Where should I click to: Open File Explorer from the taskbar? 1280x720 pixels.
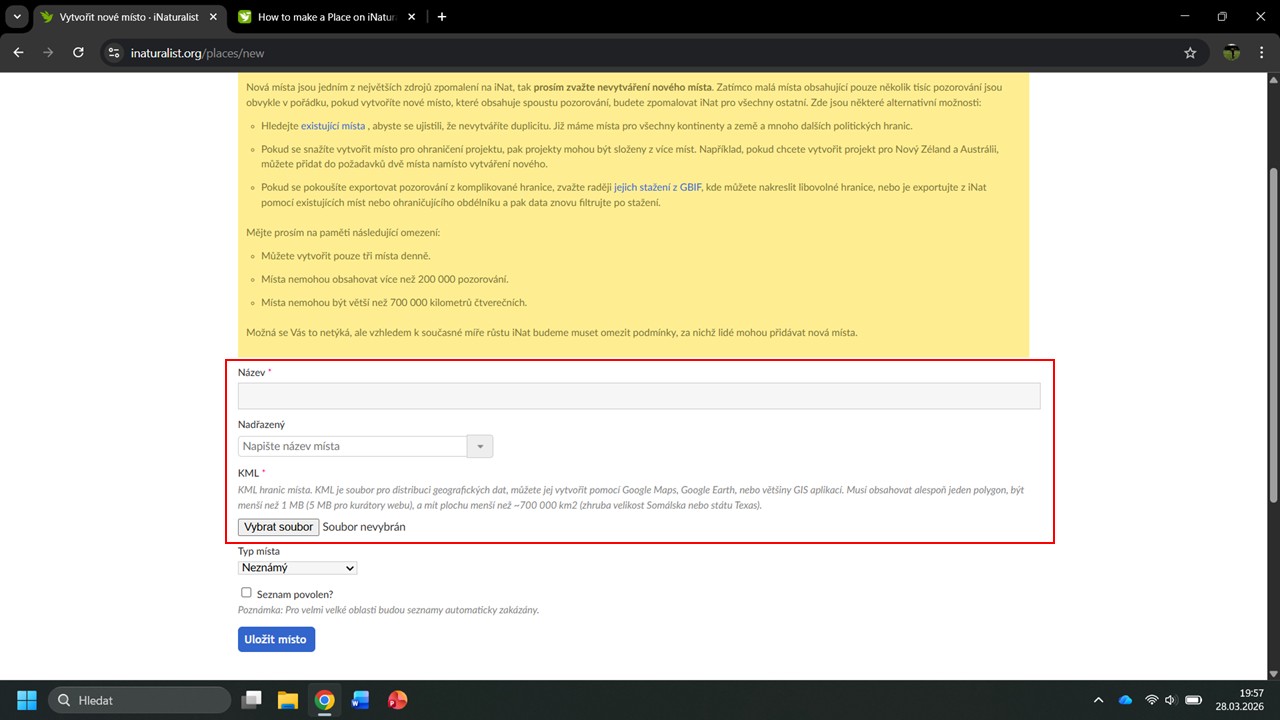288,700
